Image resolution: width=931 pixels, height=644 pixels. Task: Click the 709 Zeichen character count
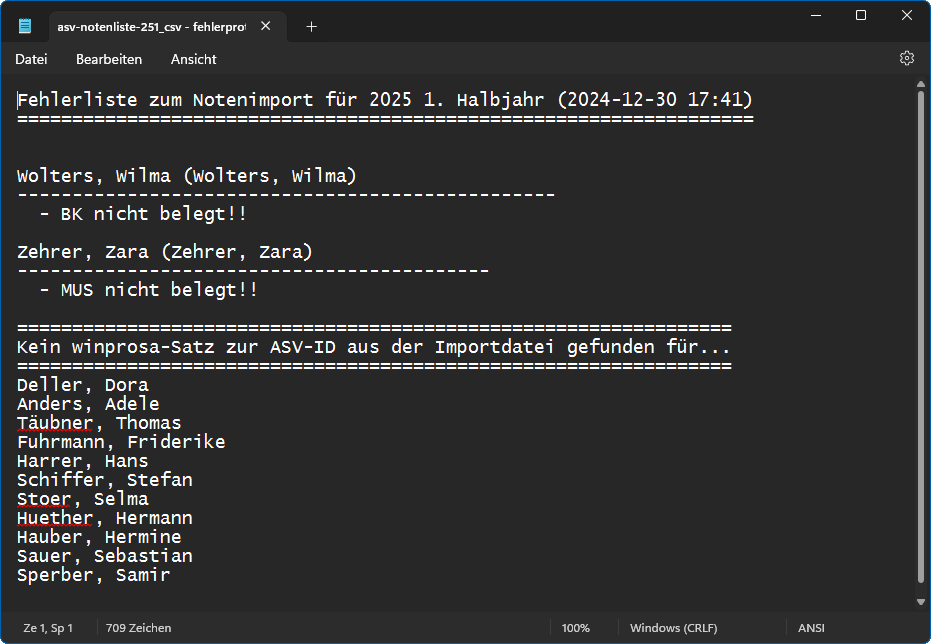[139, 628]
